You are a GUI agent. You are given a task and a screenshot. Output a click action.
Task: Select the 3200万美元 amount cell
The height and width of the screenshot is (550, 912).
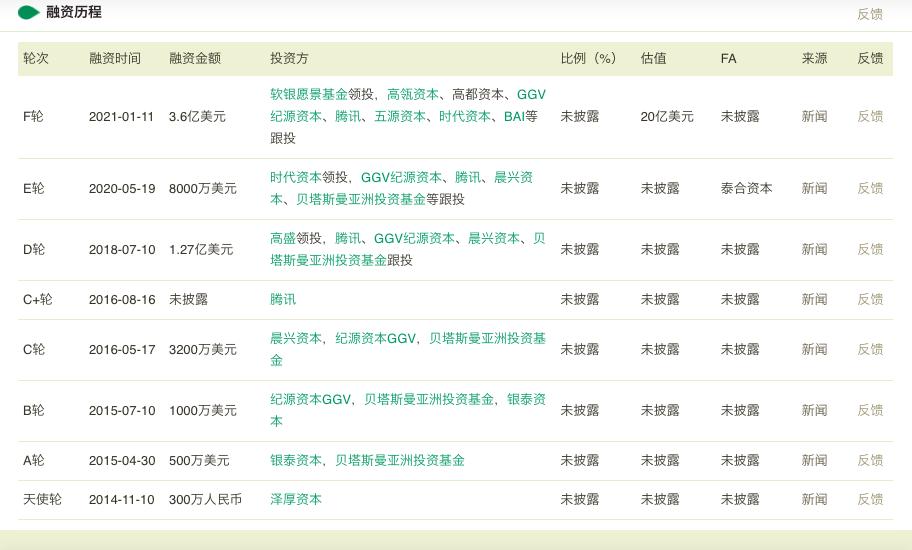[203, 349]
